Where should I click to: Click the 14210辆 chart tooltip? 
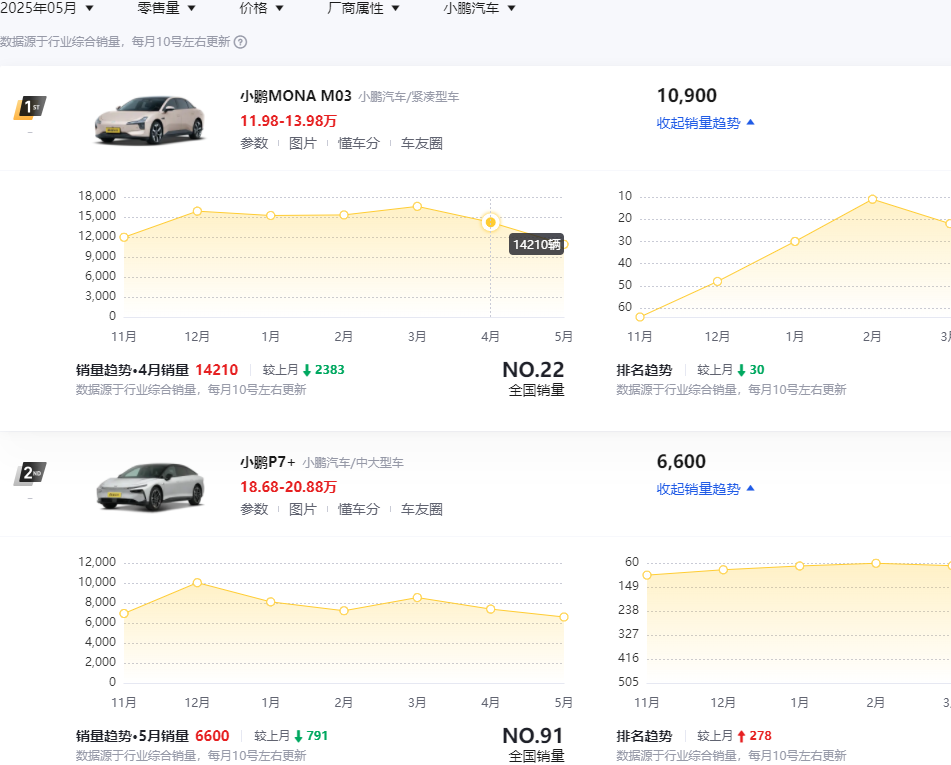pyautogui.click(x=536, y=244)
